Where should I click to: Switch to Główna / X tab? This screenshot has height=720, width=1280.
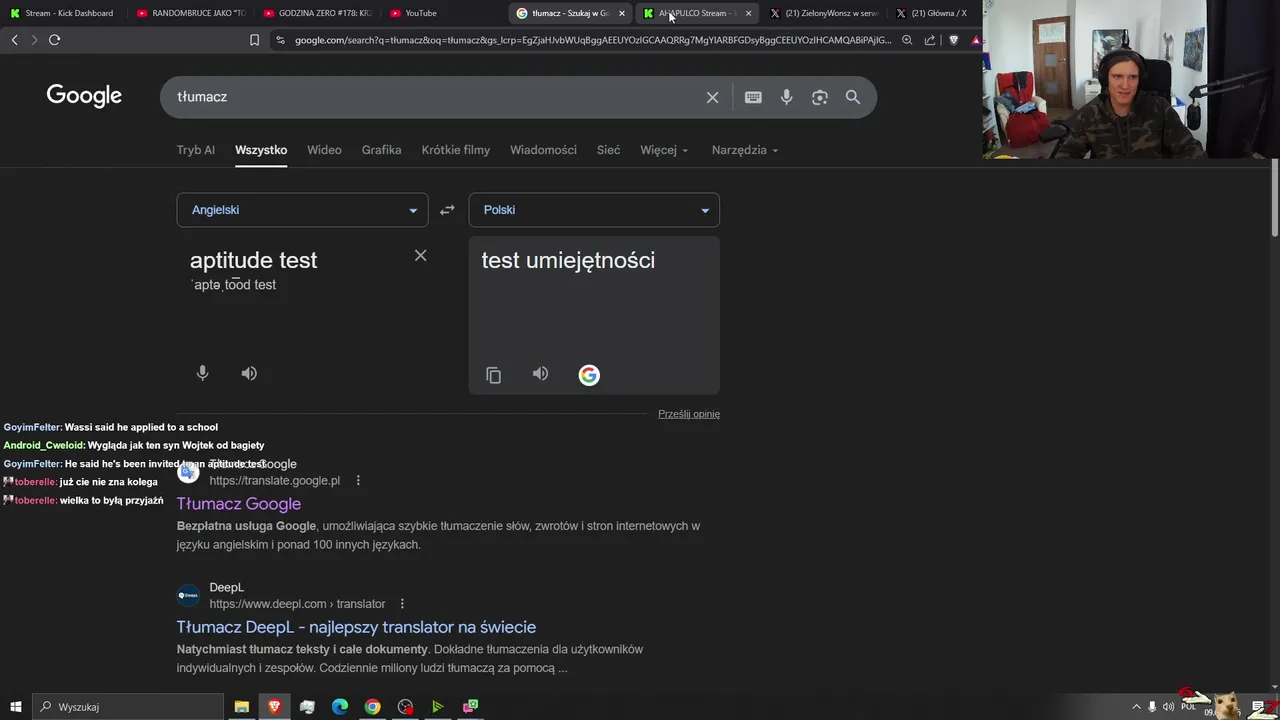click(x=932, y=13)
